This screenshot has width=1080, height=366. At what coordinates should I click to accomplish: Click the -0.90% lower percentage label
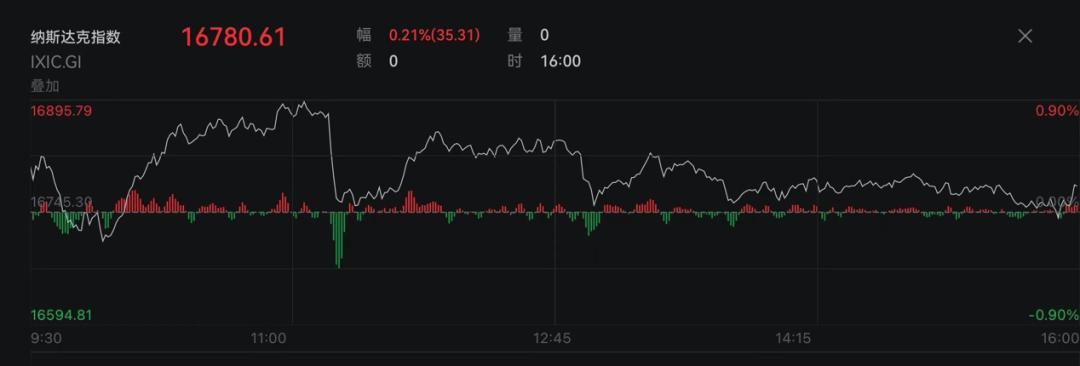tap(1054, 315)
